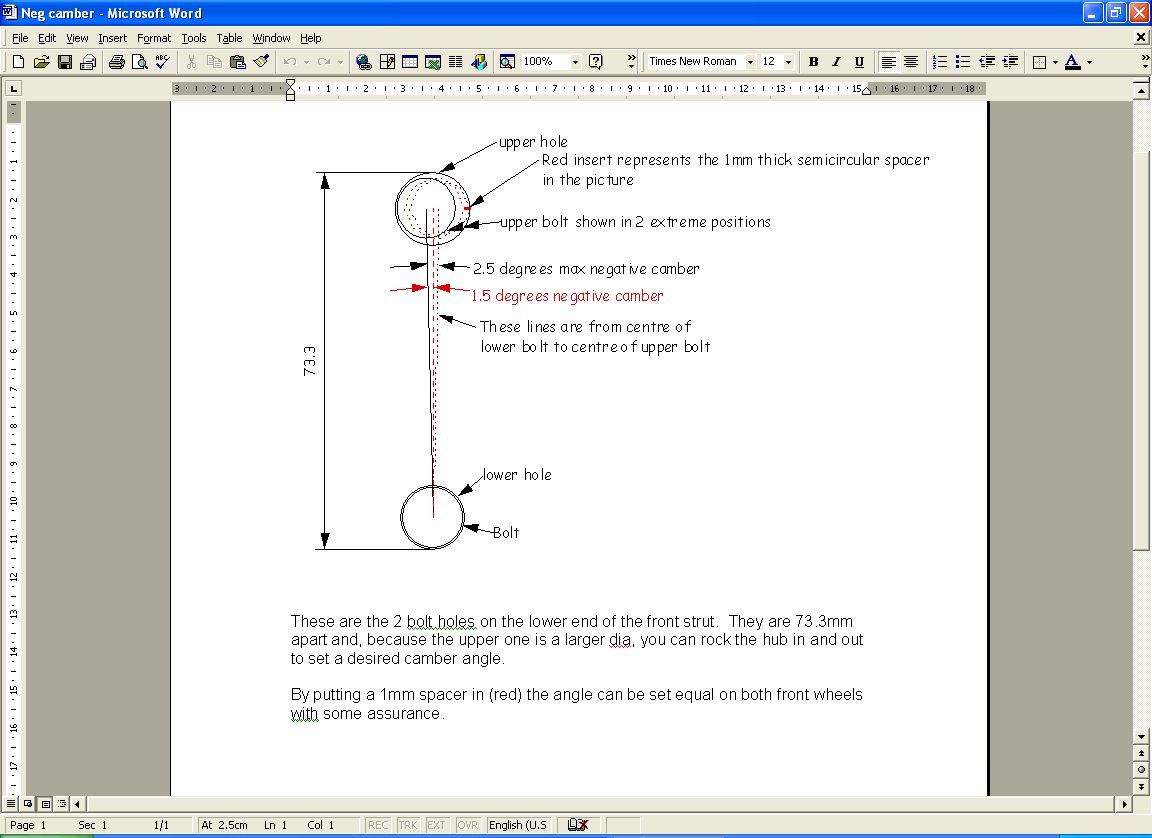Viewport: 1152px width, 838px height.
Task: Apply numbered list formatting
Action: tap(940, 62)
